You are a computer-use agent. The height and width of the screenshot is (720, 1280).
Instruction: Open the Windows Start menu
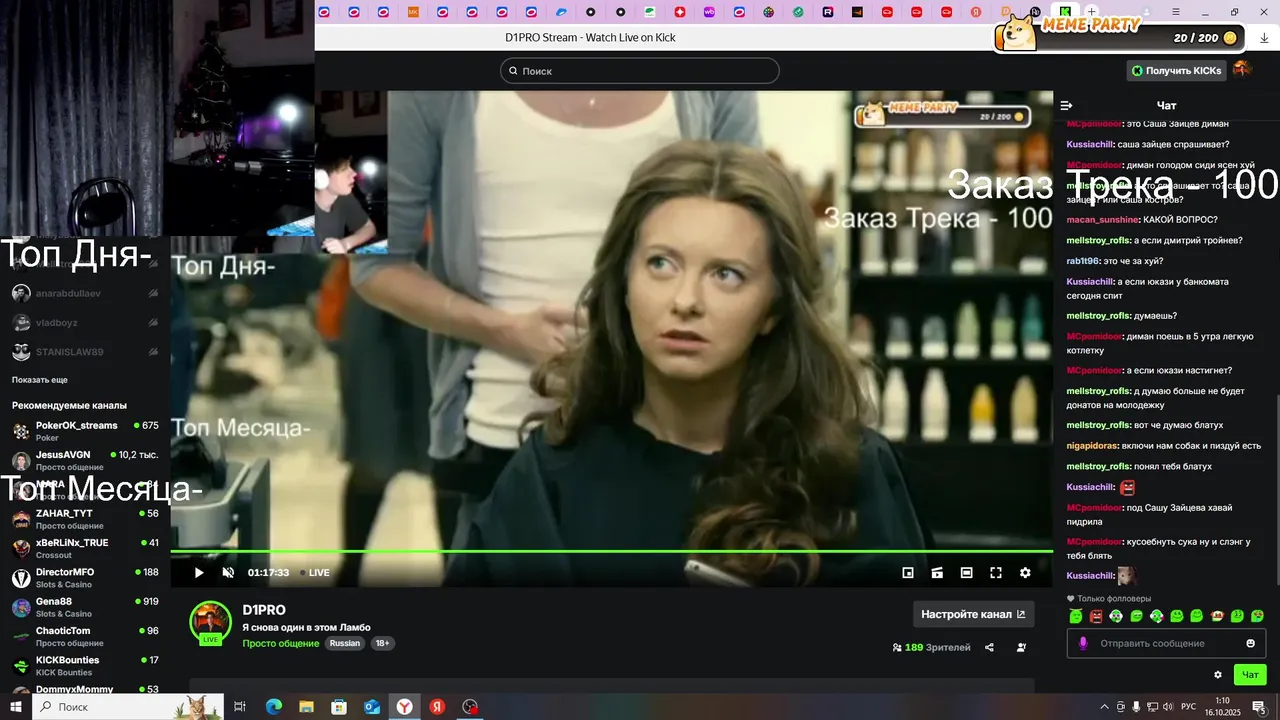click(x=16, y=707)
